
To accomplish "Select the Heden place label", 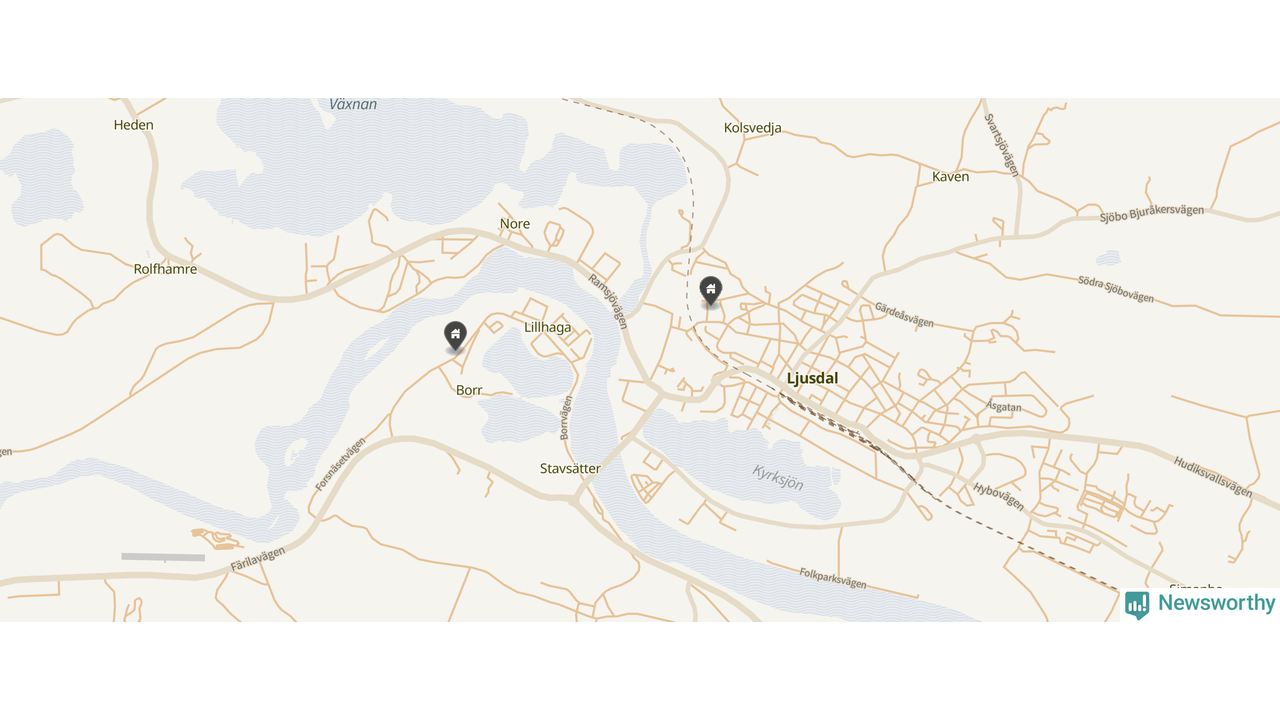I will 134,125.
